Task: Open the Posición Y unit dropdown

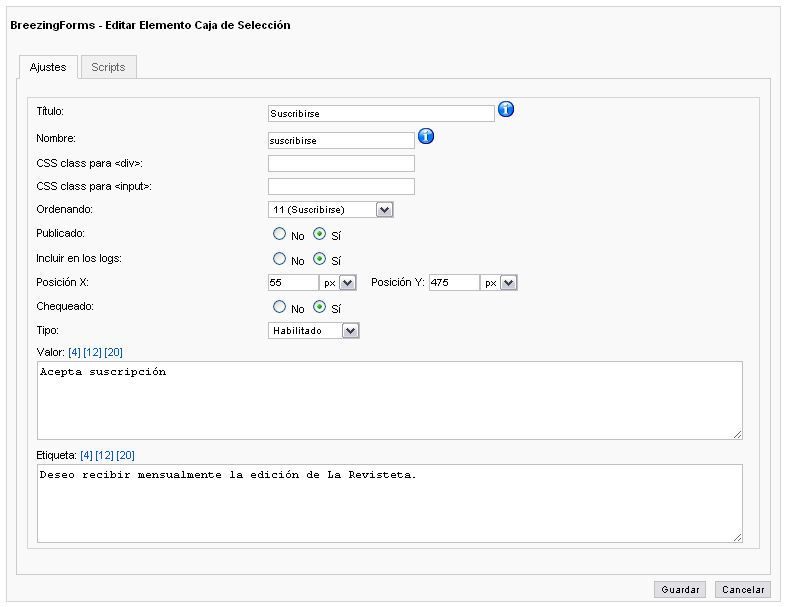Action: coord(499,283)
